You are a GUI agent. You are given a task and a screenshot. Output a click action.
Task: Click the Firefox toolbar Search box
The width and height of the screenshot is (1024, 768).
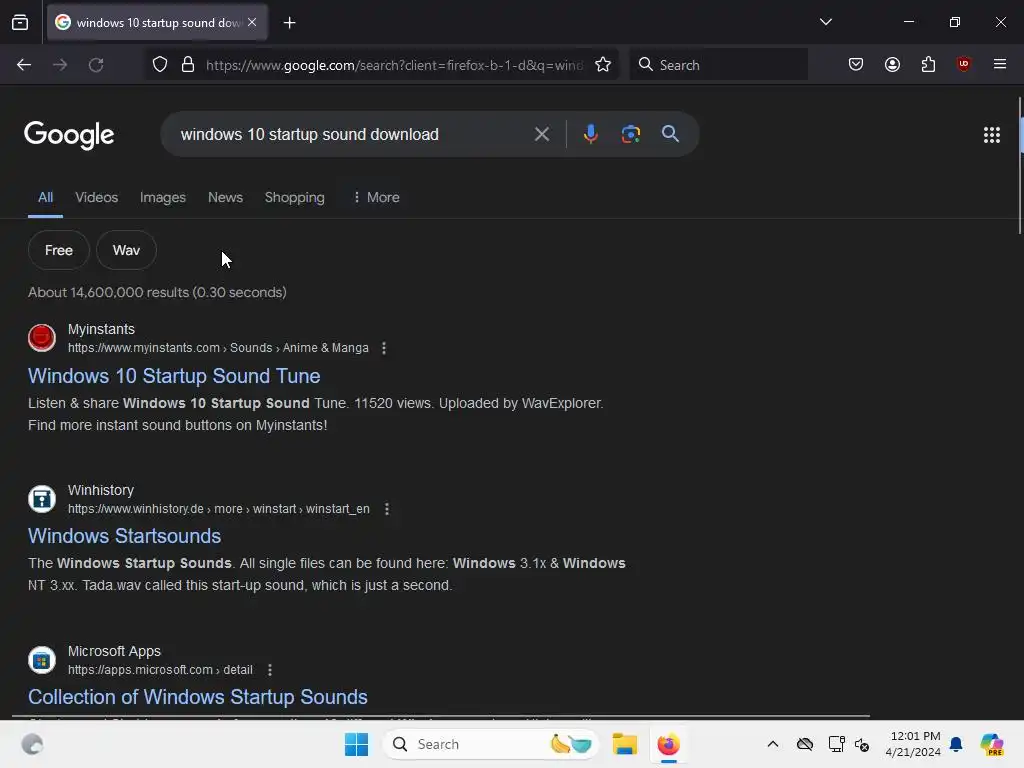click(x=718, y=65)
